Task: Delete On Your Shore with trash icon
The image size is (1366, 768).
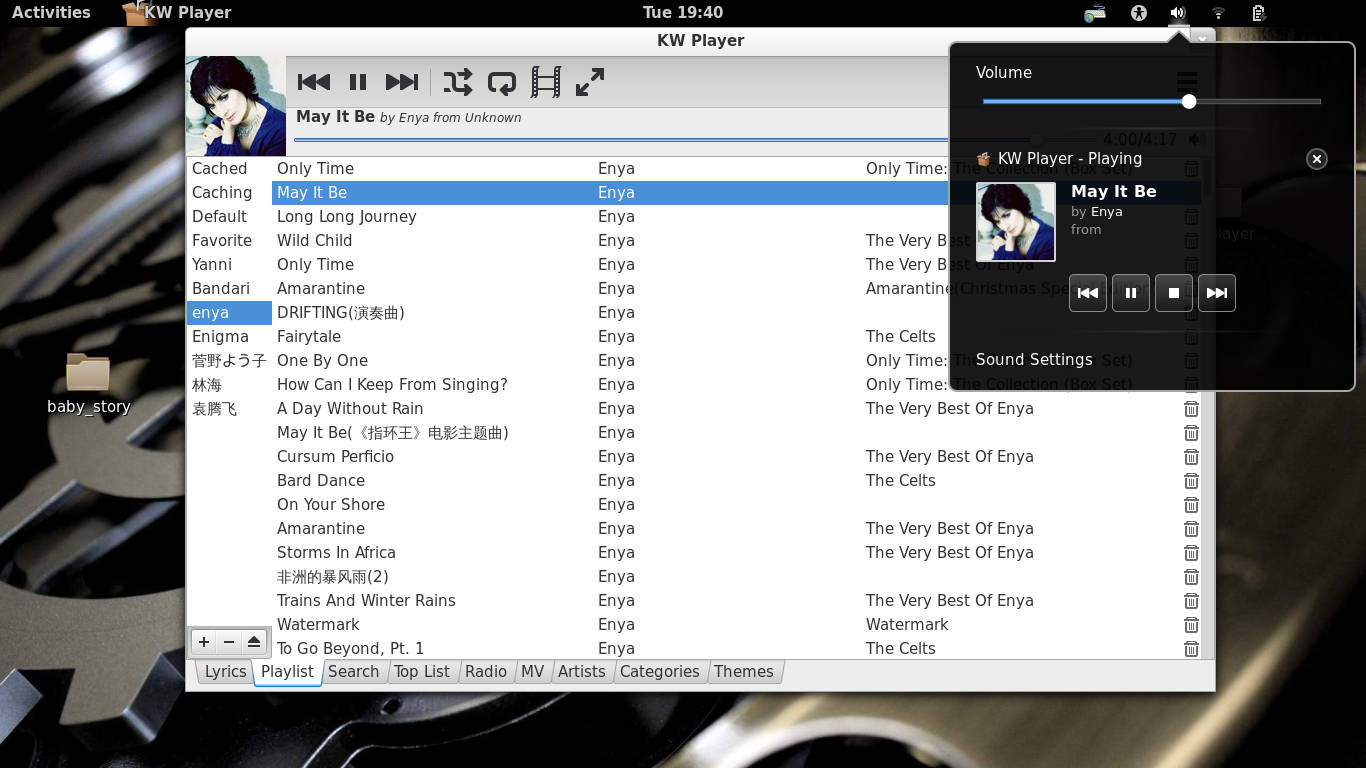Action: [1191, 505]
